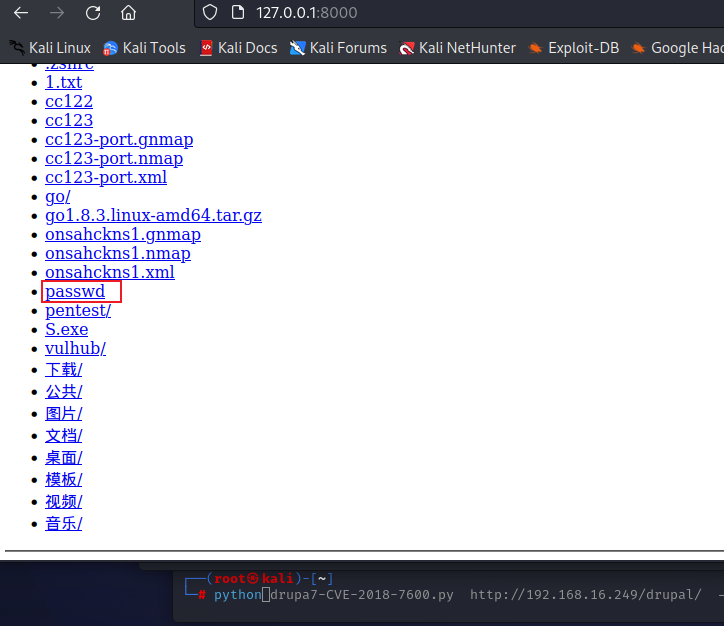Open the browser home page

point(128,12)
